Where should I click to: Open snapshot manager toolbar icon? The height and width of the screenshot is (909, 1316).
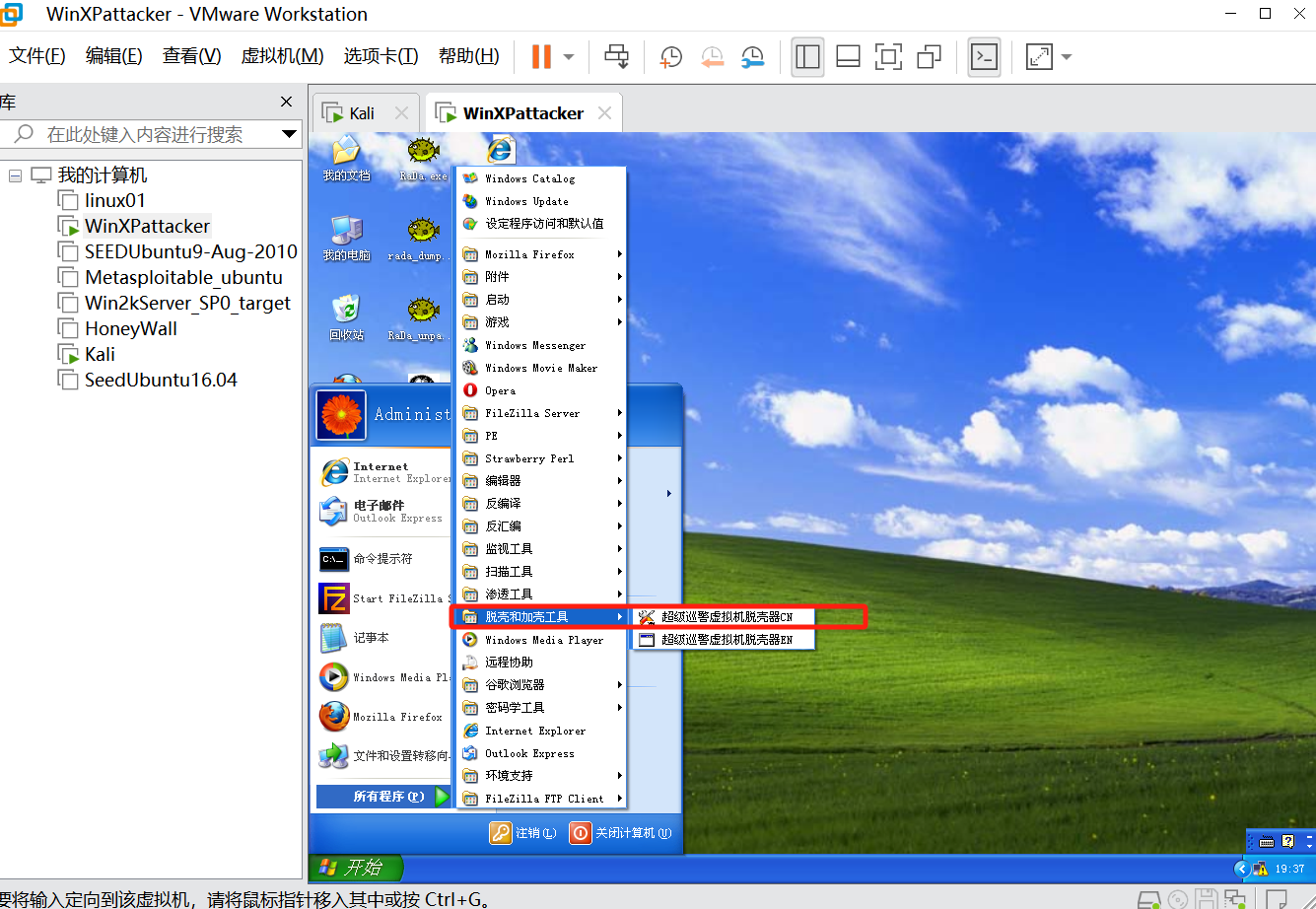click(753, 57)
